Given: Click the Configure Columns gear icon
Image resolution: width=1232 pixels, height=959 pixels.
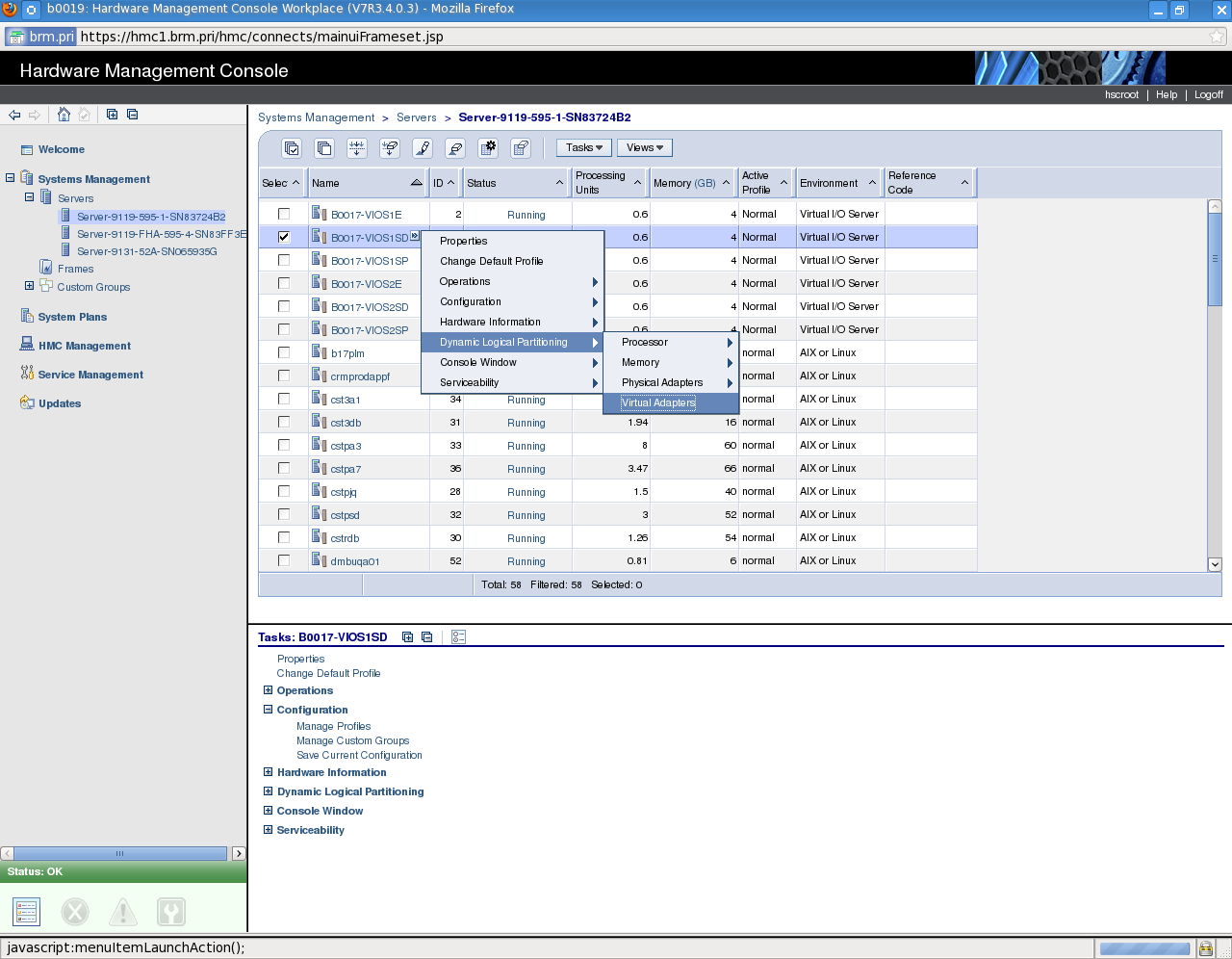Looking at the screenshot, I should click(488, 148).
